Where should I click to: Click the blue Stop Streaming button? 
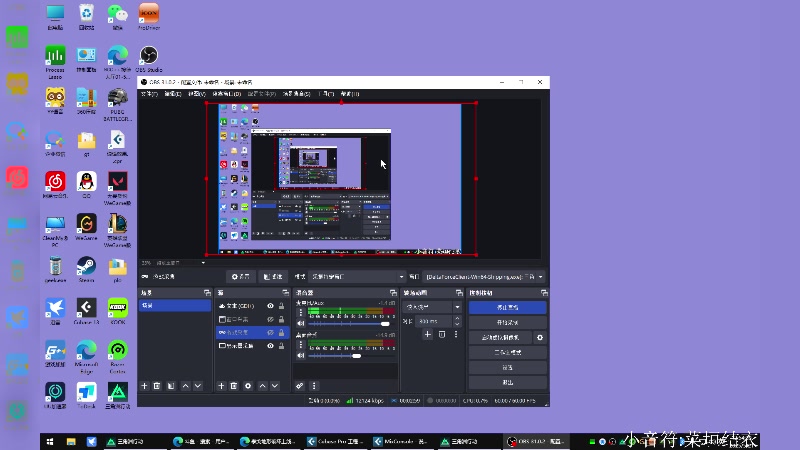(508, 308)
